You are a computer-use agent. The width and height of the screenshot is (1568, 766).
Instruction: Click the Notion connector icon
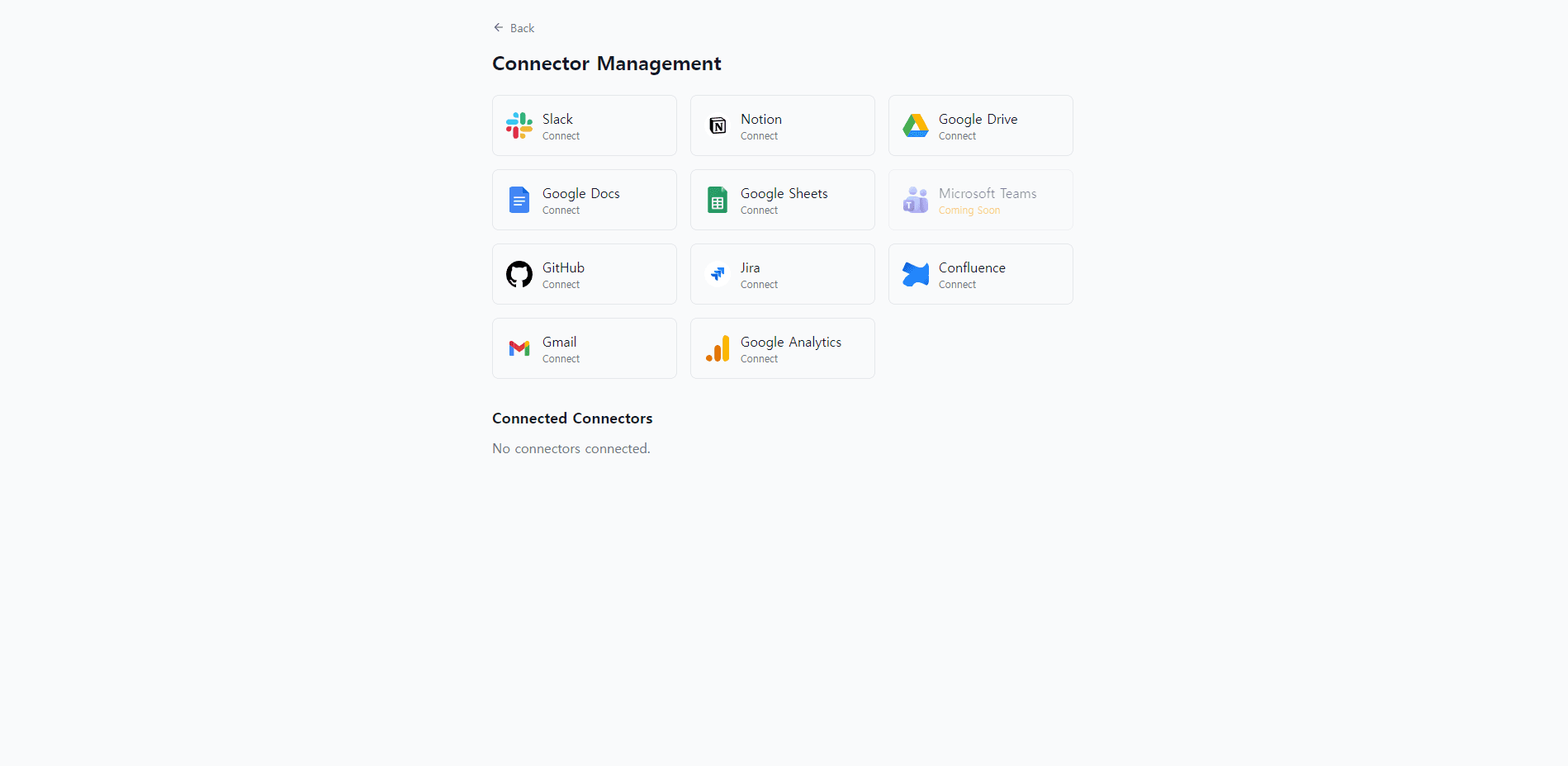[x=717, y=125]
